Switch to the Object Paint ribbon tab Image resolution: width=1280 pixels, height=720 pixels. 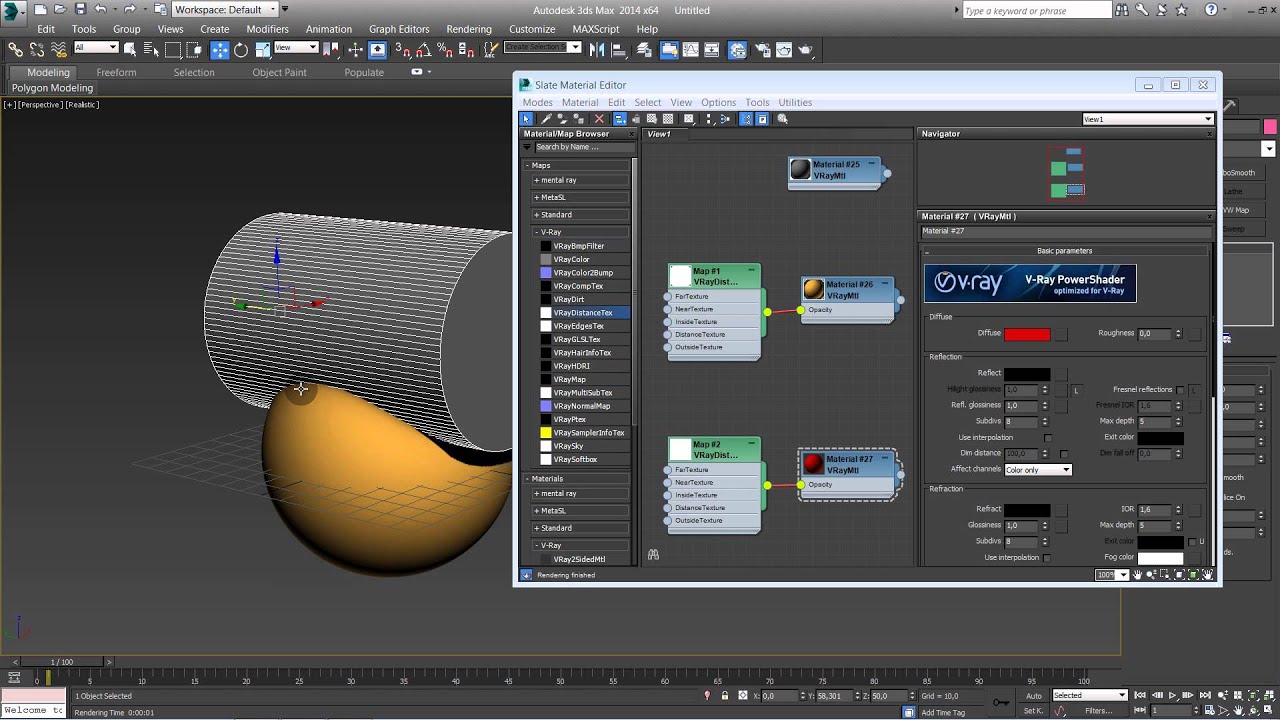(279, 72)
